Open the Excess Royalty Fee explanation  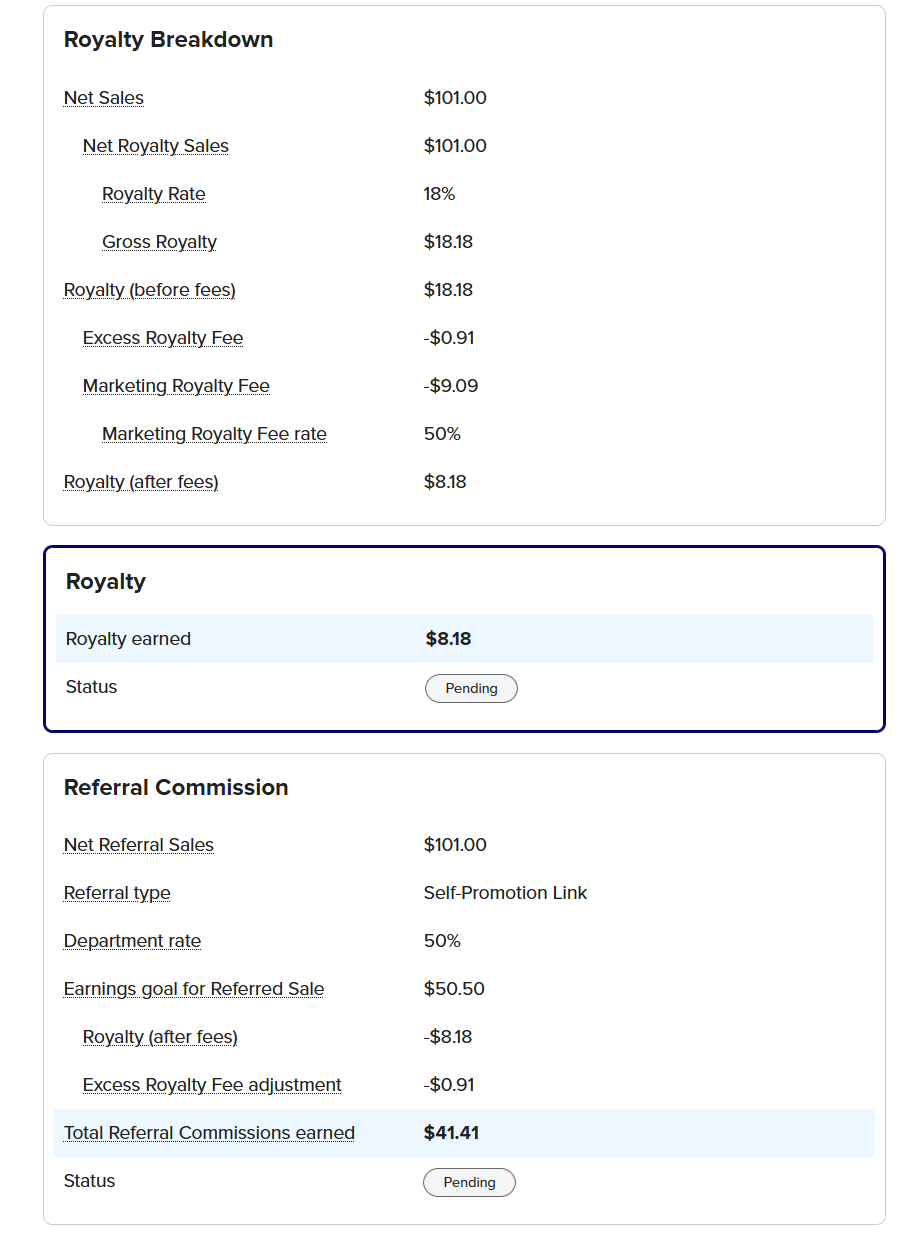(163, 338)
